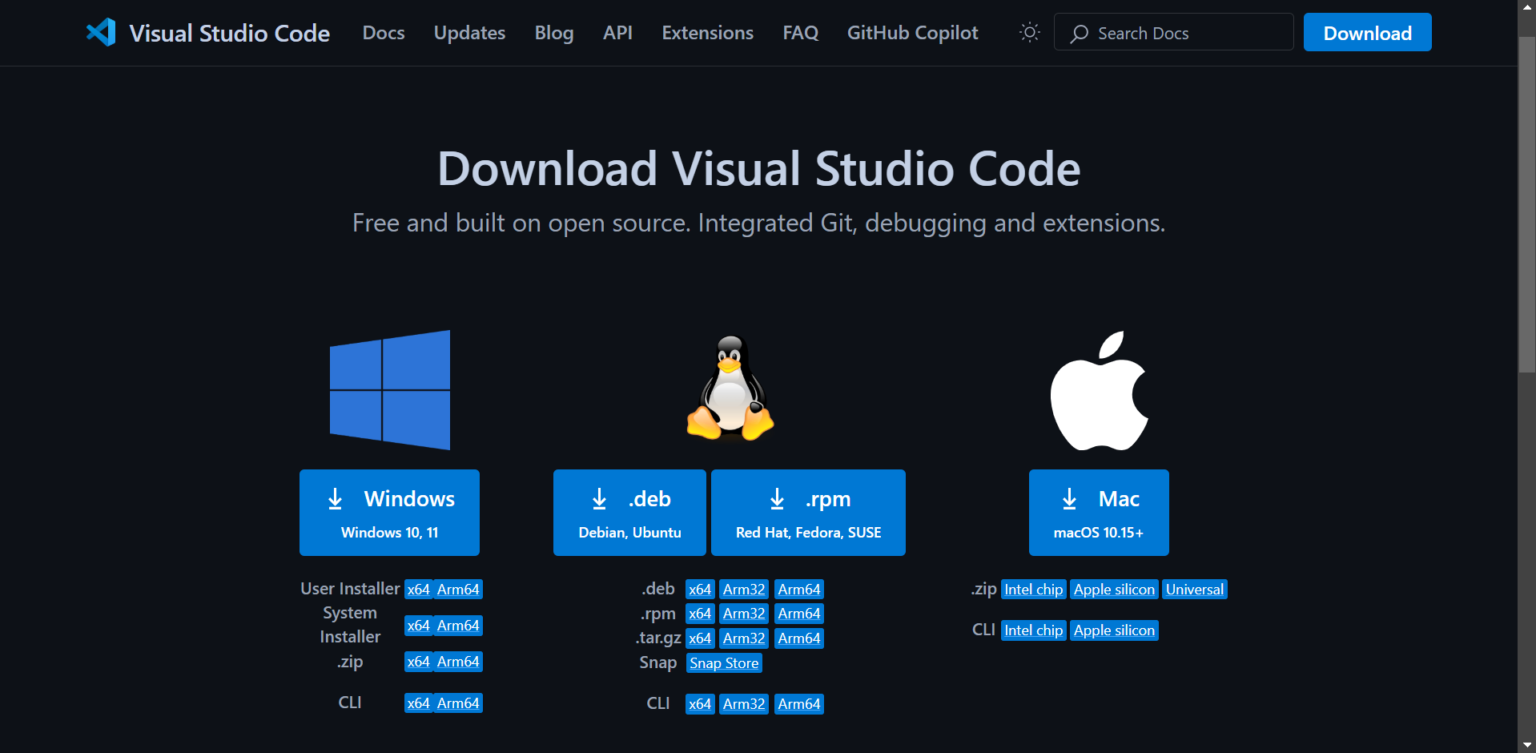Click the 'Snap' label in Linux list
1536x753 pixels.
click(x=658, y=663)
